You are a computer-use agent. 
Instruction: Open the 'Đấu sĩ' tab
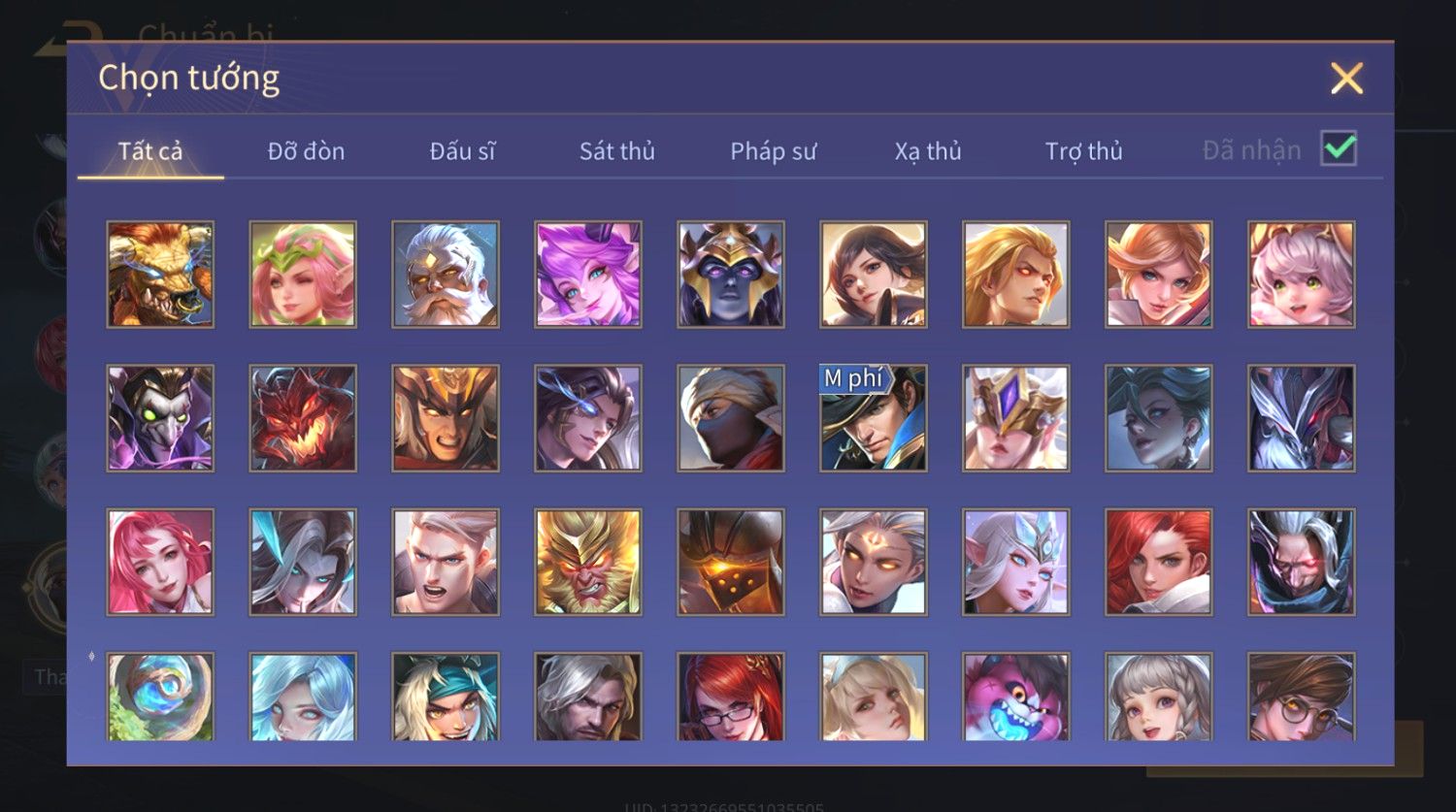(x=462, y=151)
